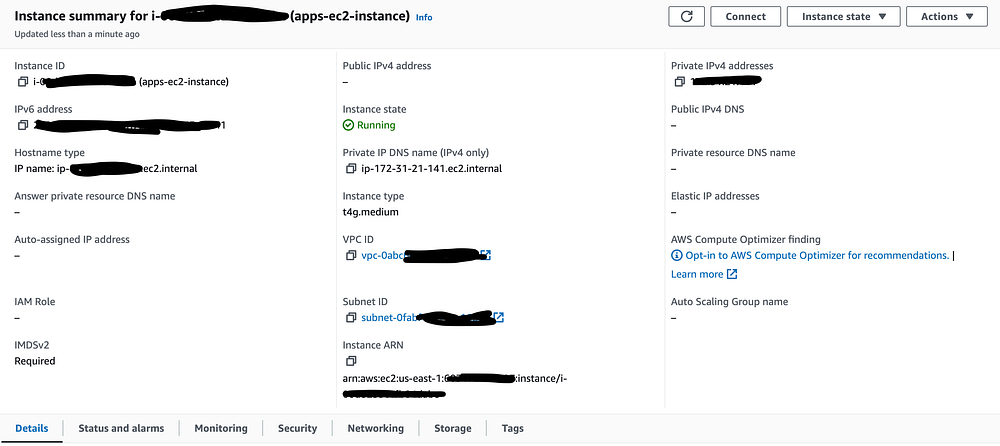
Task: Copy the Instance ARN
Action: [x=351, y=361]
